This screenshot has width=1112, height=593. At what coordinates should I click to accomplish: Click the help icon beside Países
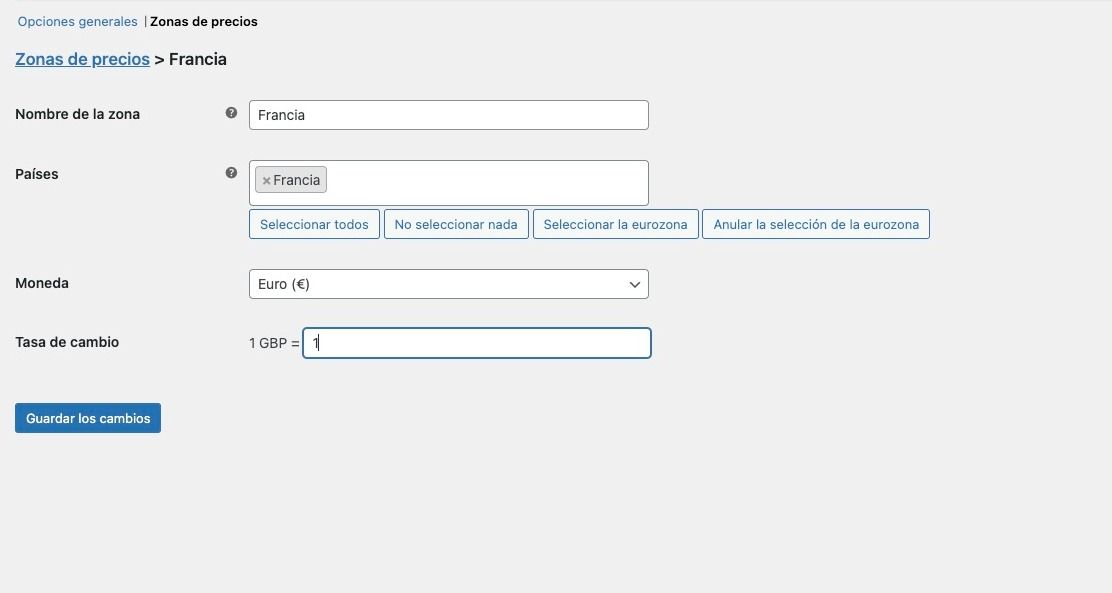[x=231, y=173]
